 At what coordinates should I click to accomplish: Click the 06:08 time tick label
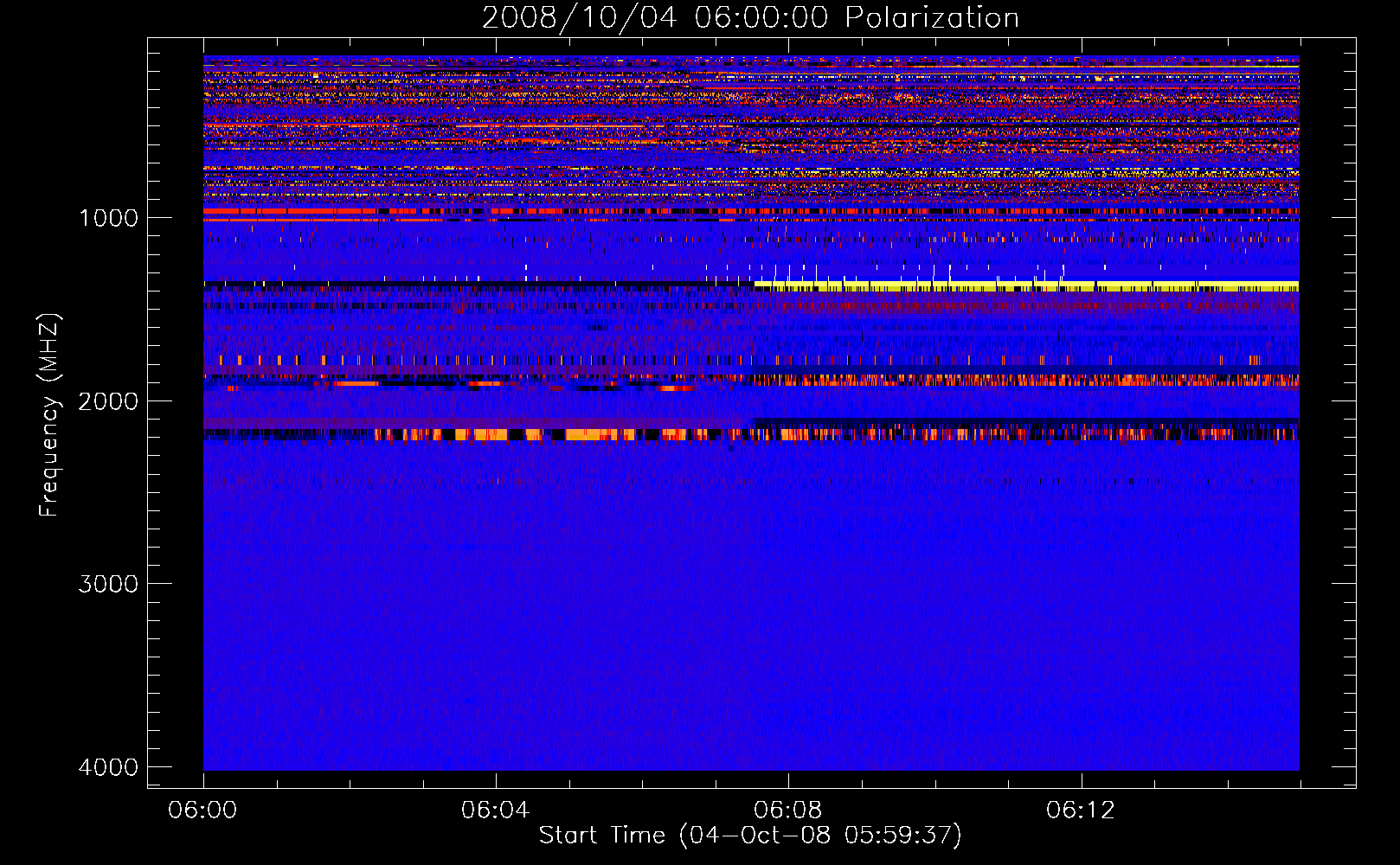coord(788,811)
